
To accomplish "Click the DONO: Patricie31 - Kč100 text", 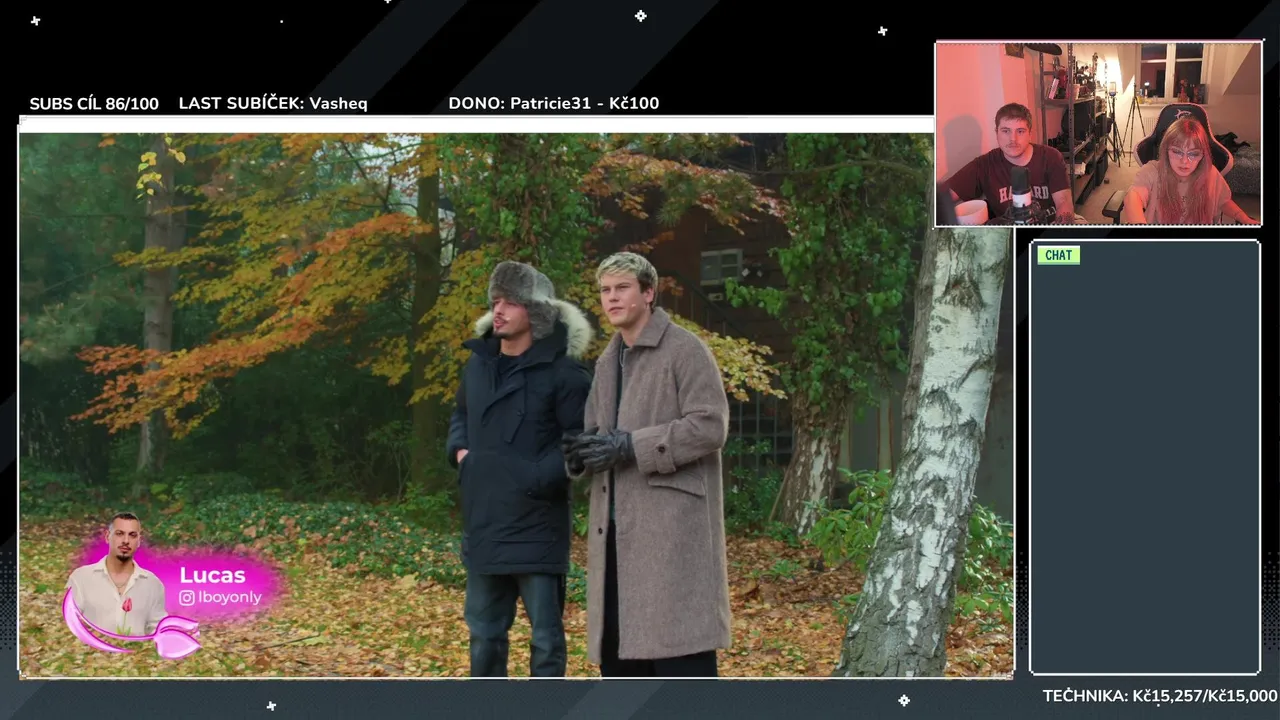I will point(553,103).
